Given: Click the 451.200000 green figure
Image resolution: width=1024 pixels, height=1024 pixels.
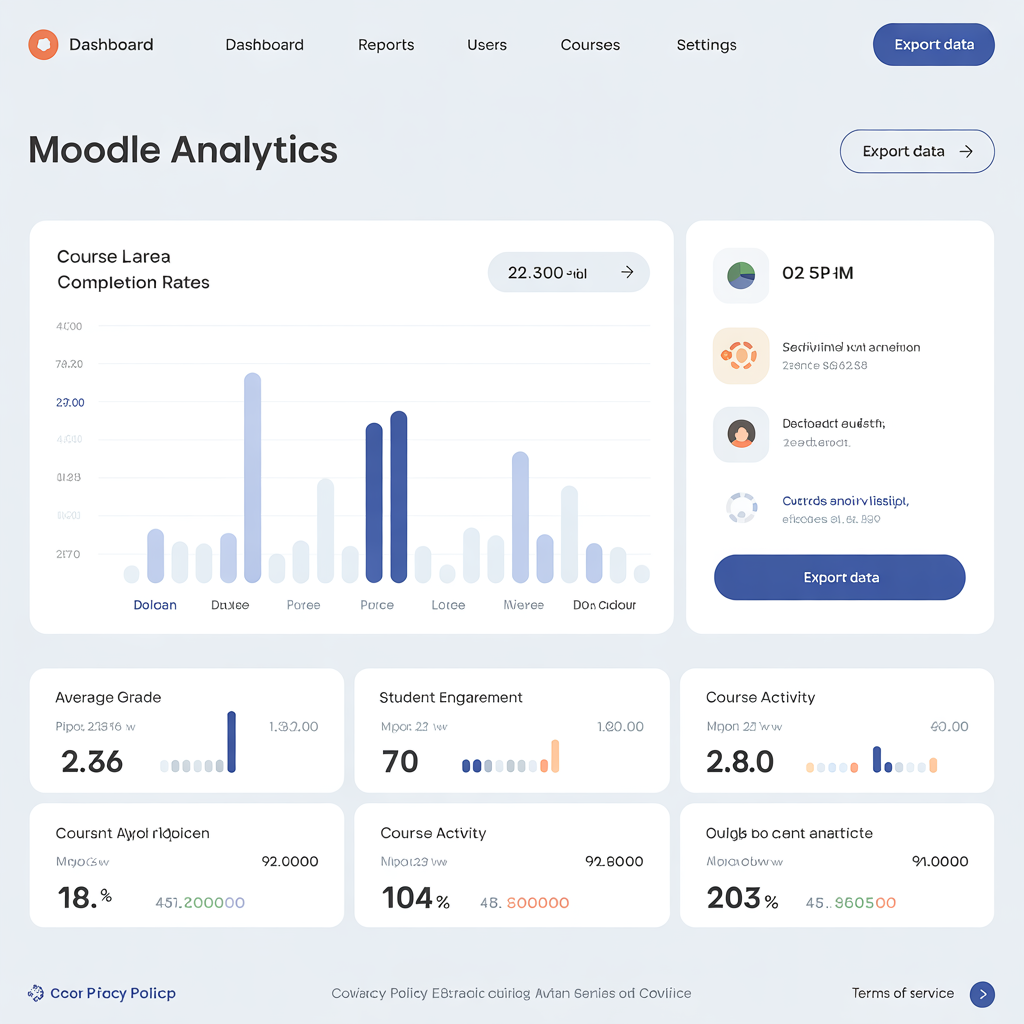Looking at the screenshot, I should coord(200,903).
